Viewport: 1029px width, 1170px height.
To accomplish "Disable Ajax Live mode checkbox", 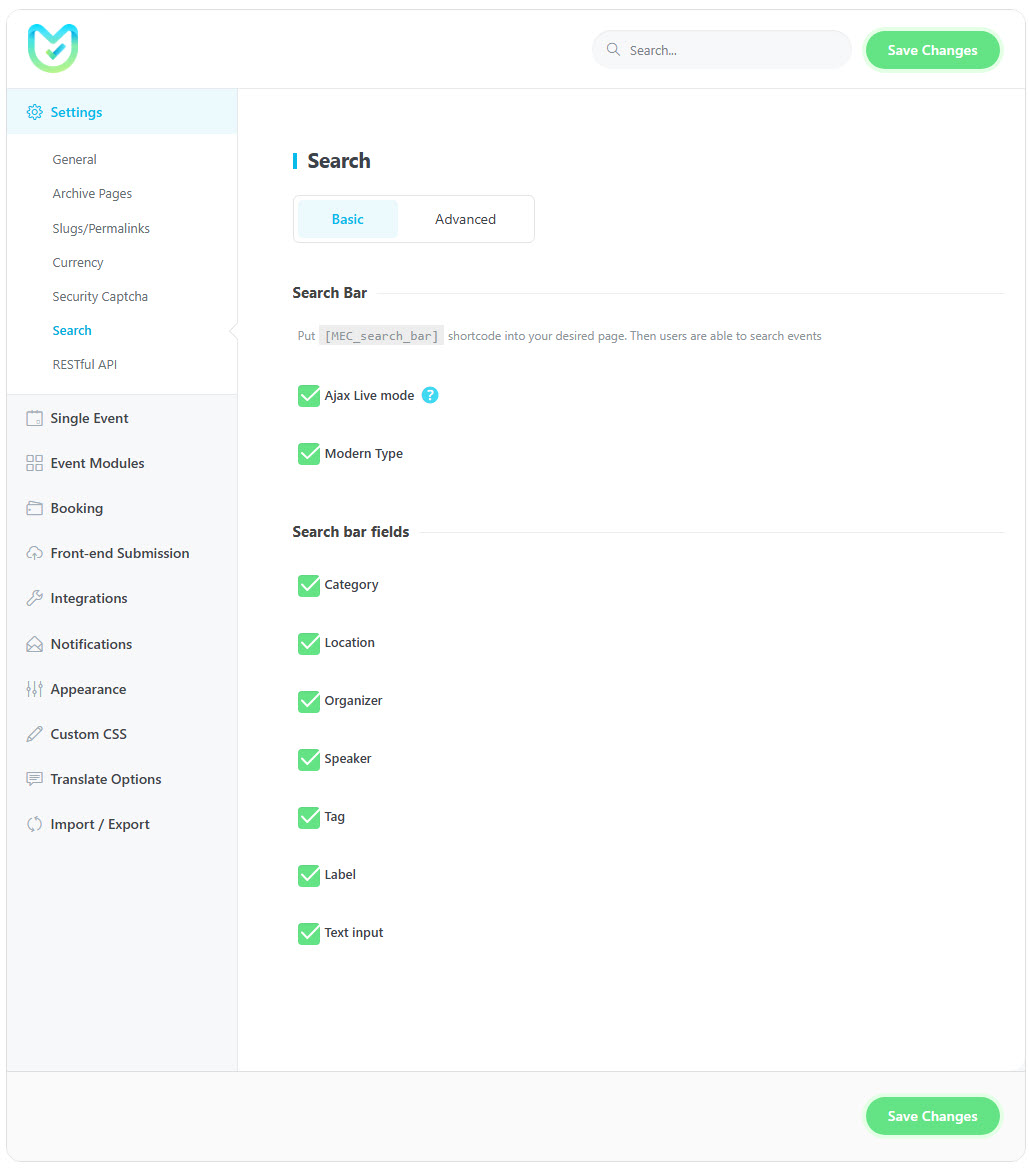I will tap(309, 396).
